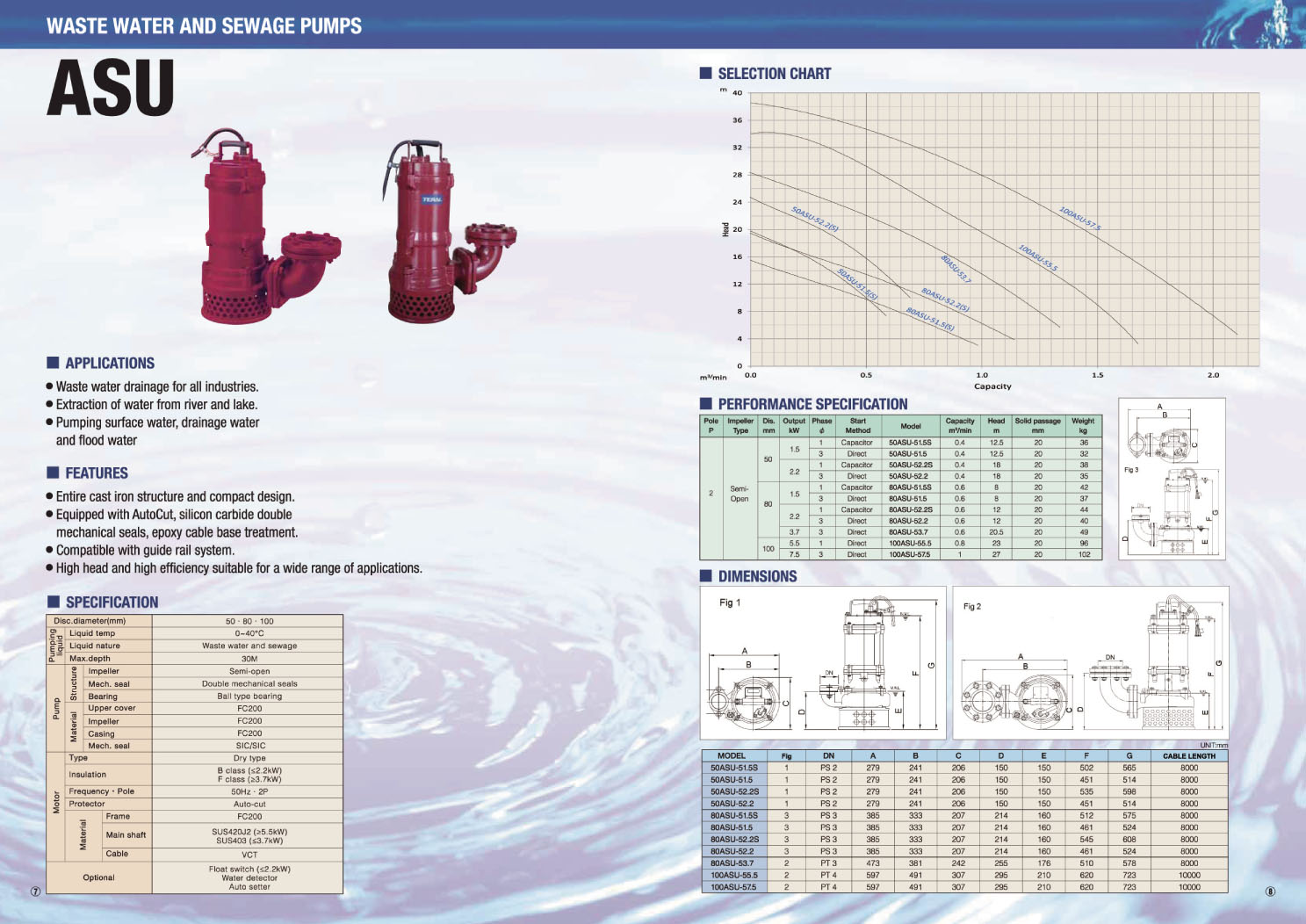Click the "50ASU-52.2(S)" curve label

[x=814, y=219]
